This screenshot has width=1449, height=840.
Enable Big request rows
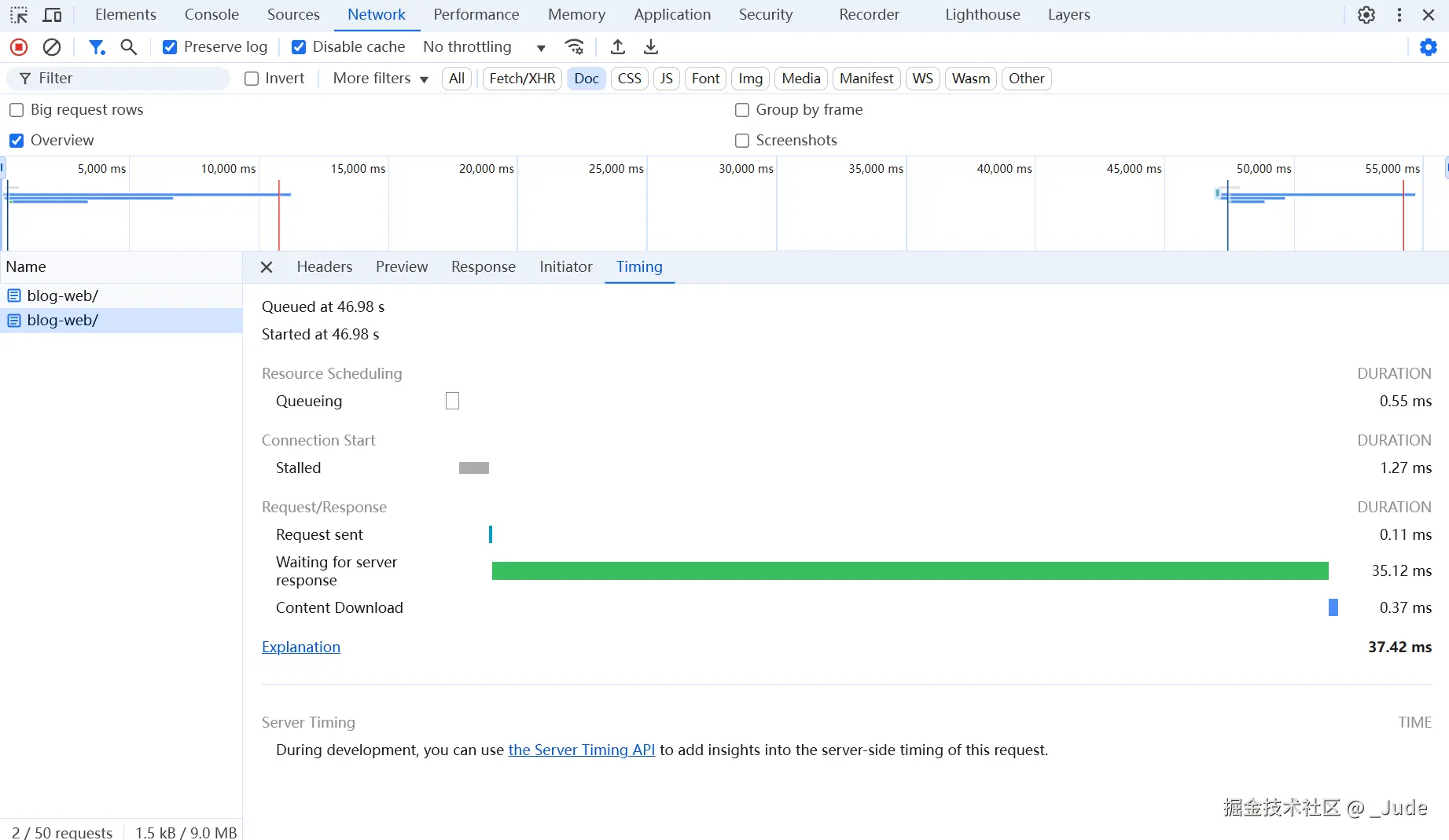17,110
